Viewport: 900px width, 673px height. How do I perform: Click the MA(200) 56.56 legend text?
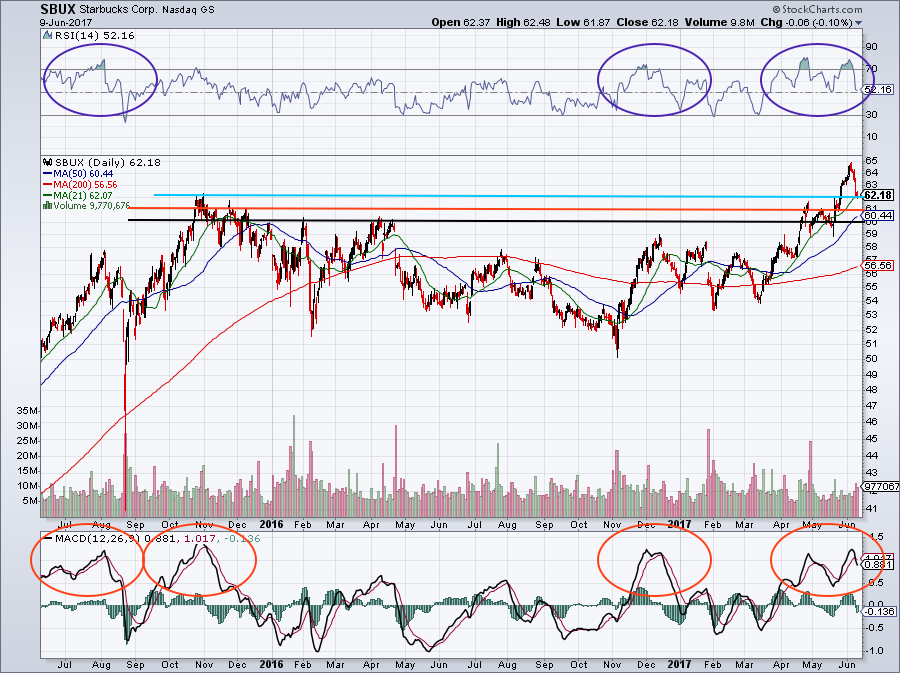point(86,185)
